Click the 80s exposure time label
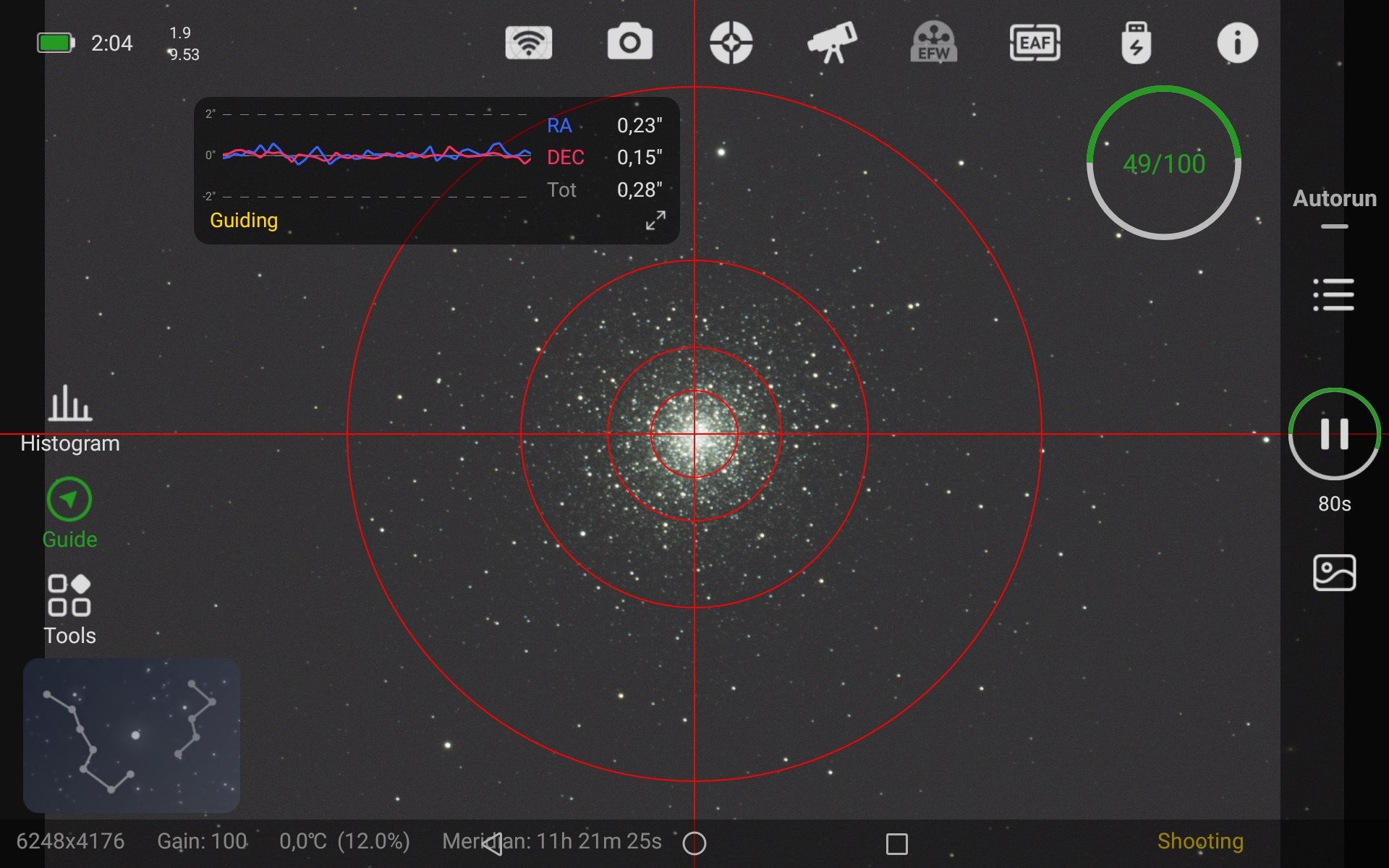The height and width of the screenshot is (868, 1389). pyautogui.click(x=1335, y=503)
